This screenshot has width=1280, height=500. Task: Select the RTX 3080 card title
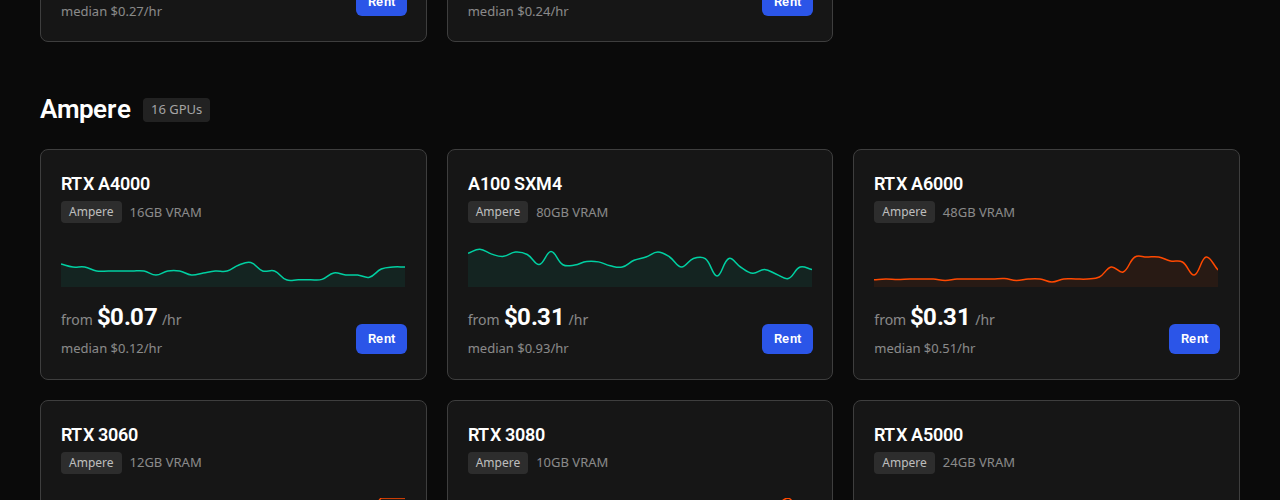coord(507,435)
